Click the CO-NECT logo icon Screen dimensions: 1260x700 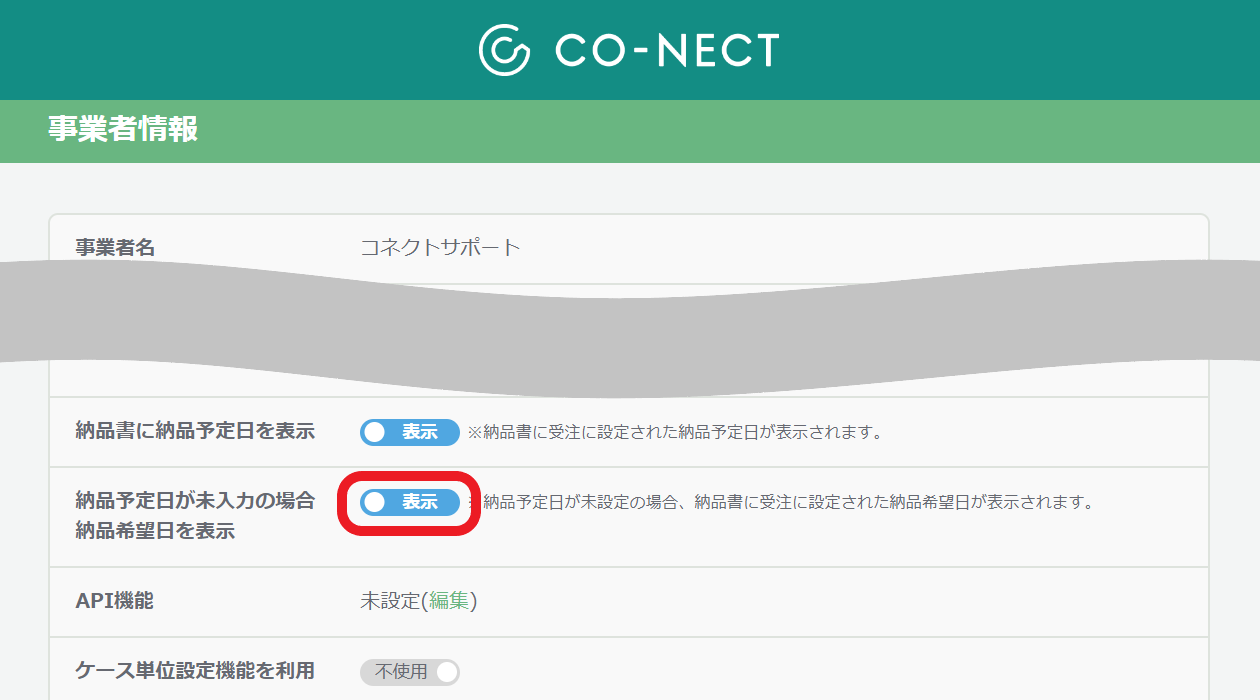point(505,50)
